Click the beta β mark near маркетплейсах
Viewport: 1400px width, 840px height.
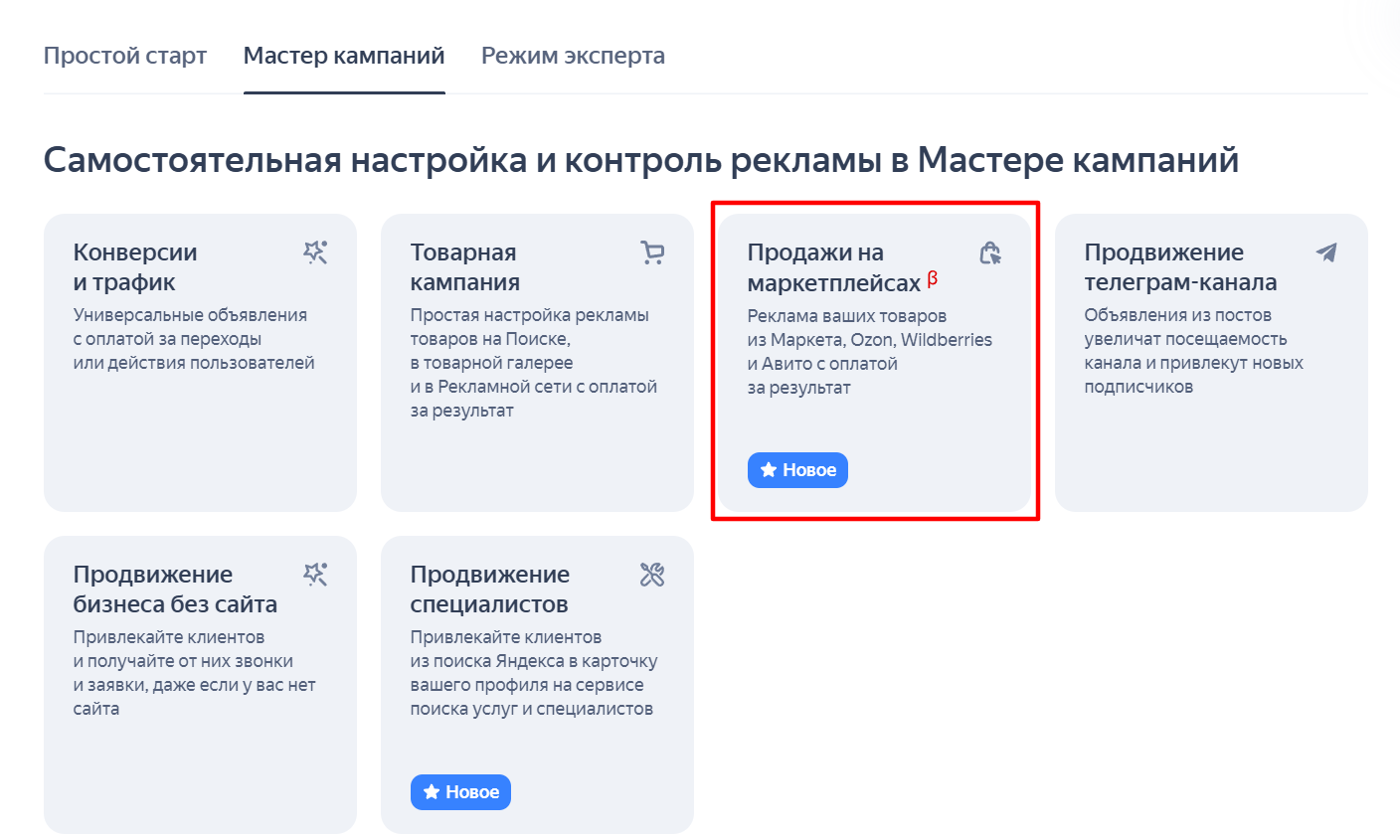[933, 279]
